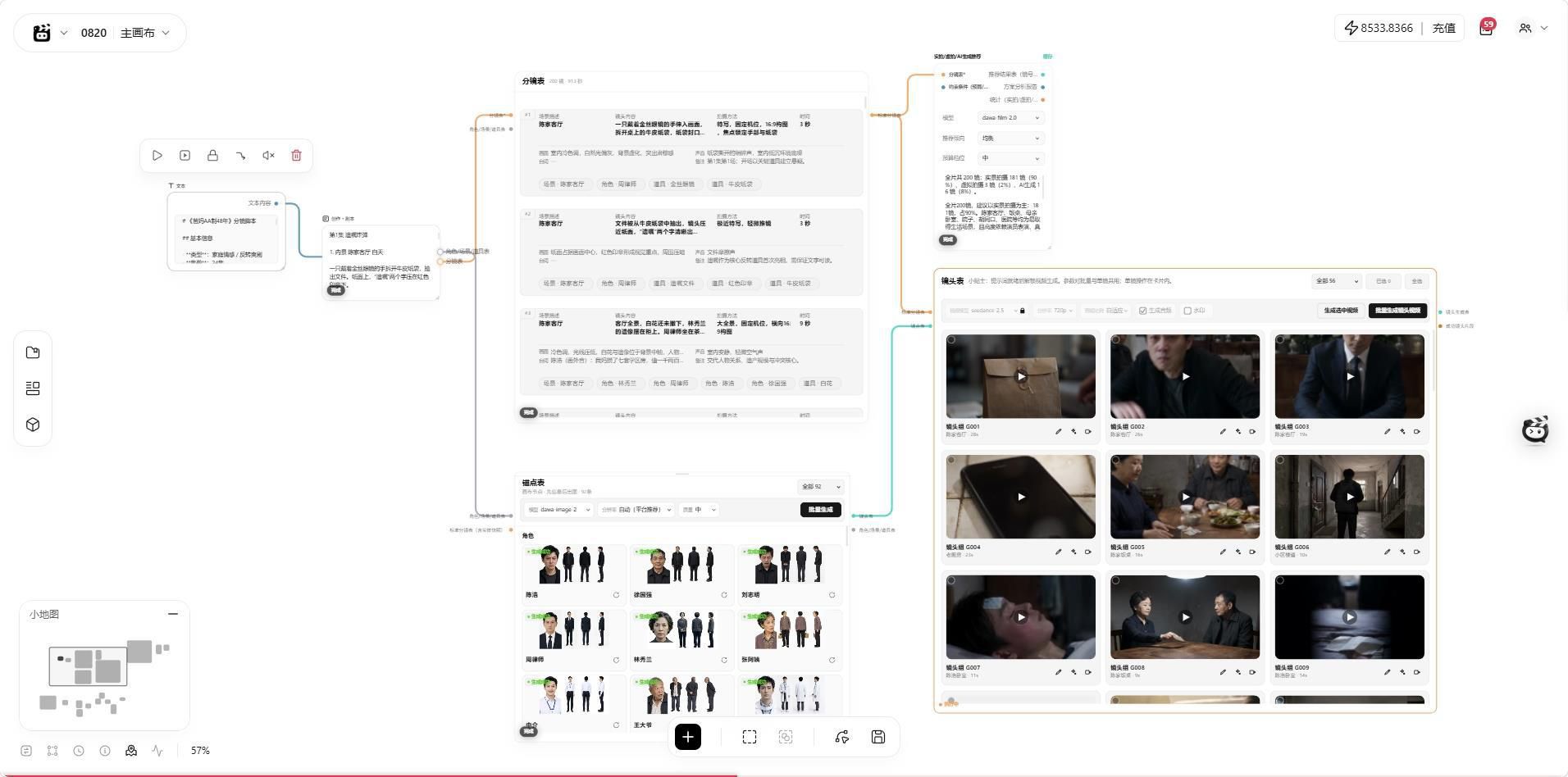The width and height of the screenshot is (1568, 777).
Task: Open the app logo menu at top left
Action: [x=49, y=33]
